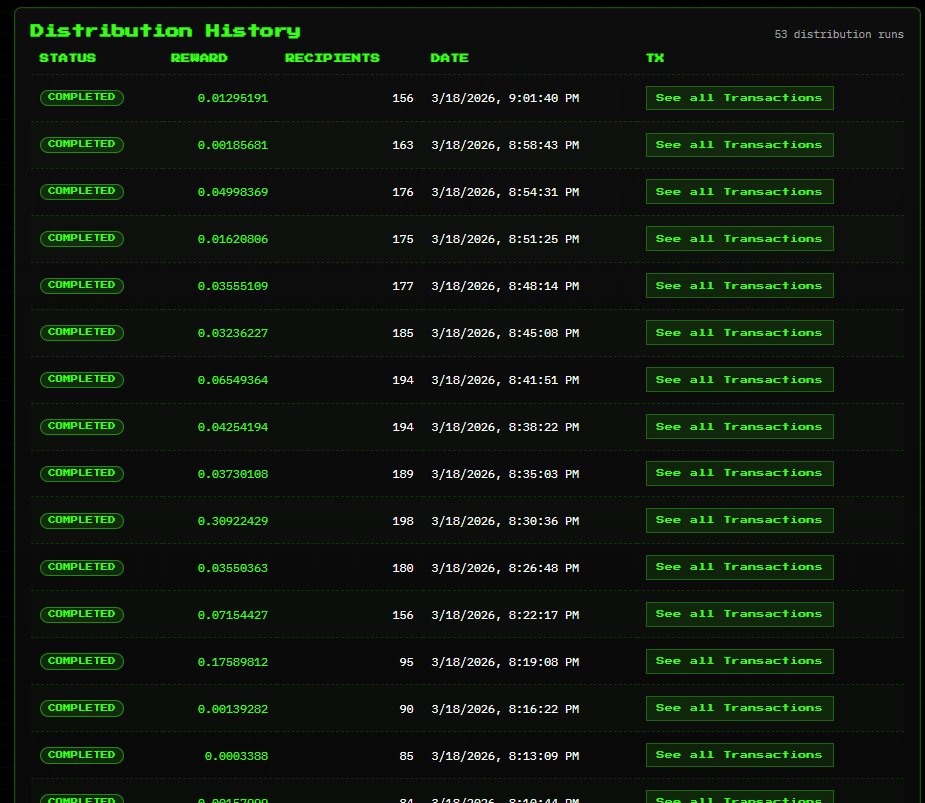Viewport: 925px width, 803px height.
Task: Click the REWARD column header
Action: (199, 58)
